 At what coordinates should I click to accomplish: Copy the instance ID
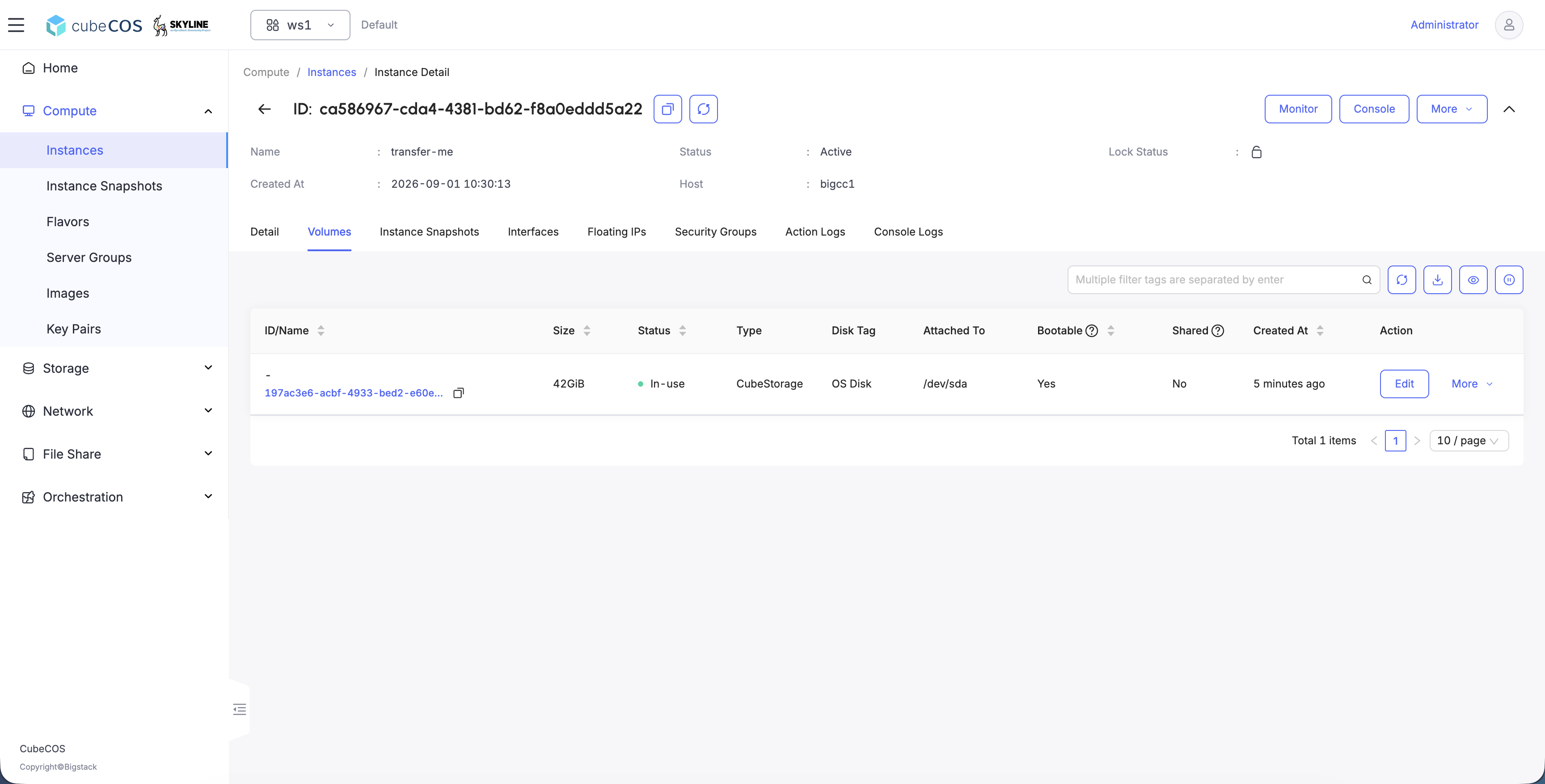coord(667,109)
